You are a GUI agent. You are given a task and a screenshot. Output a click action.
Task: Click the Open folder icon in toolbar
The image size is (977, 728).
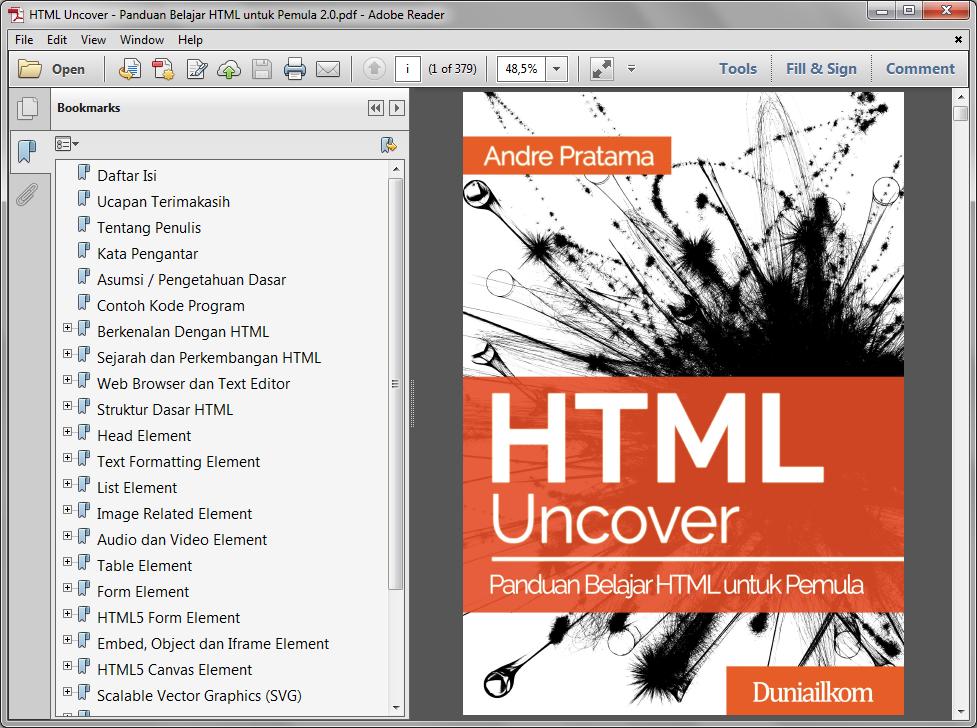(30, 69)
